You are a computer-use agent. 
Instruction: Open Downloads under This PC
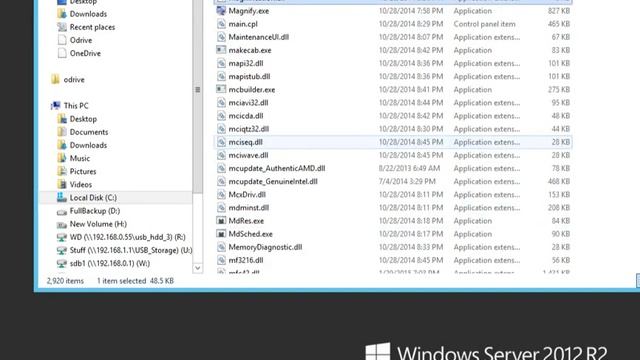coord(88,145)
